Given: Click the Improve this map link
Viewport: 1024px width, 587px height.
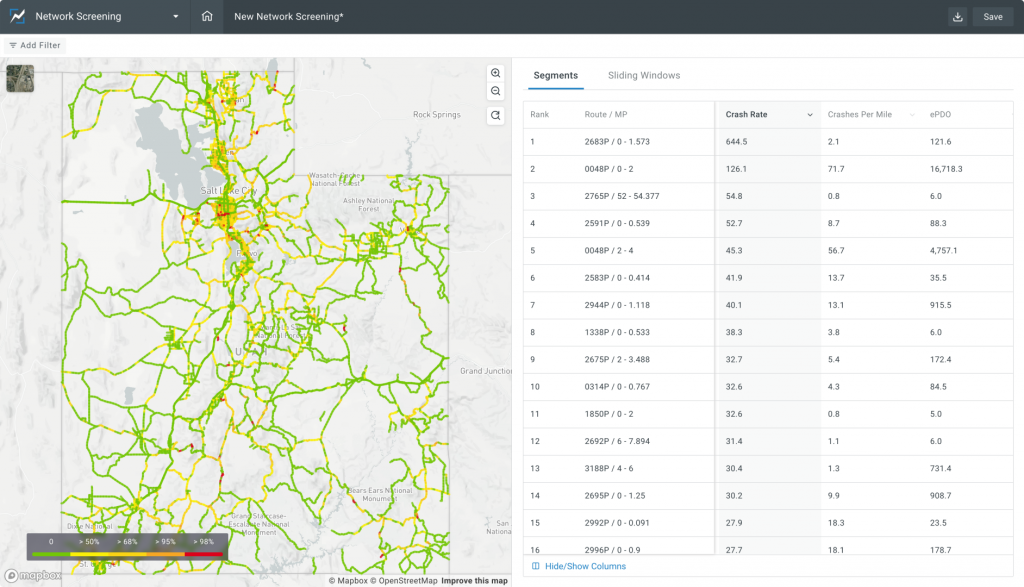Looking at the screenshot, I should point(474,581).
